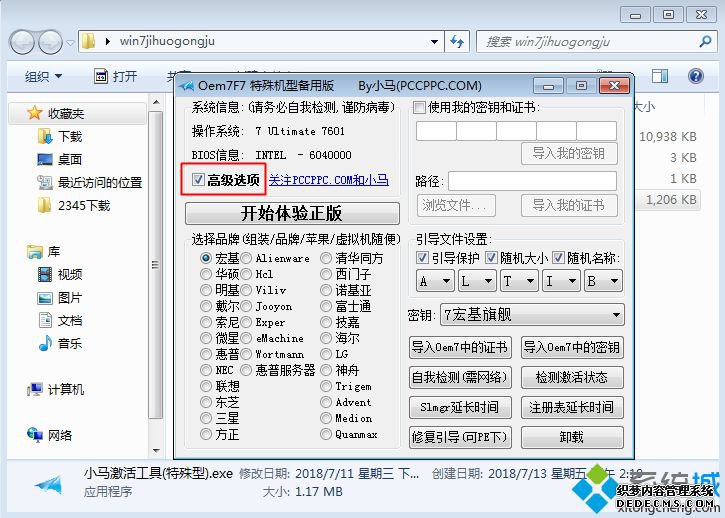Toggle 随机名称 checkbox
This screenshot has width=725, height=518.
tap(559, 258)
